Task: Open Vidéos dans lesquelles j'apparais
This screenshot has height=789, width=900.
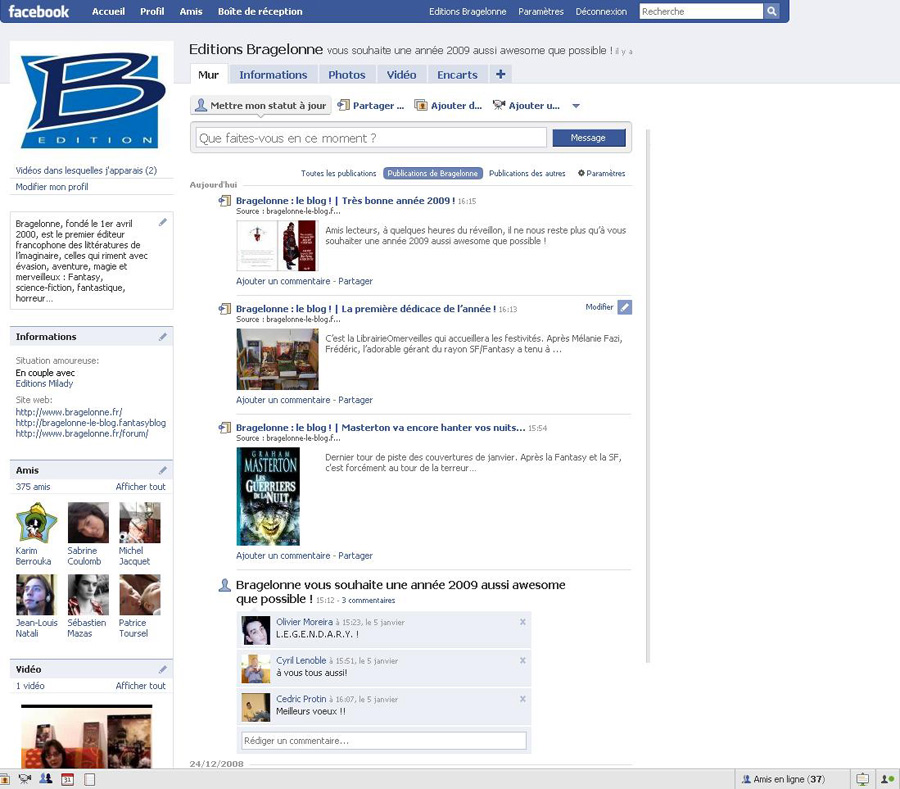Action: point(86,170)
